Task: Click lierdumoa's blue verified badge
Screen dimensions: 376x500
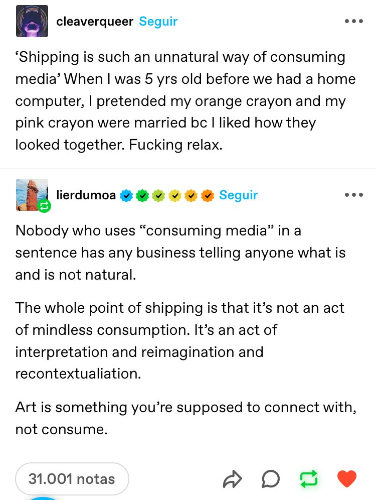Action: [x=126, y=195]
